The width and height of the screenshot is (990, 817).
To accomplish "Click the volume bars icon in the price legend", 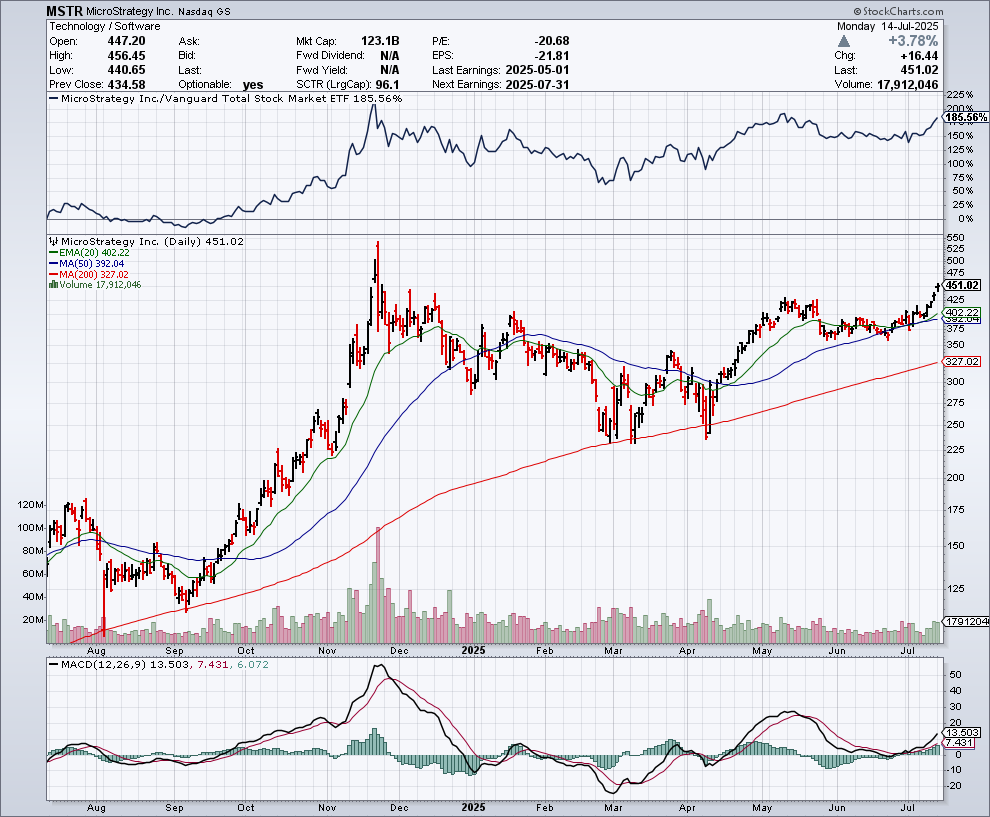I will (x=54, y=285).
